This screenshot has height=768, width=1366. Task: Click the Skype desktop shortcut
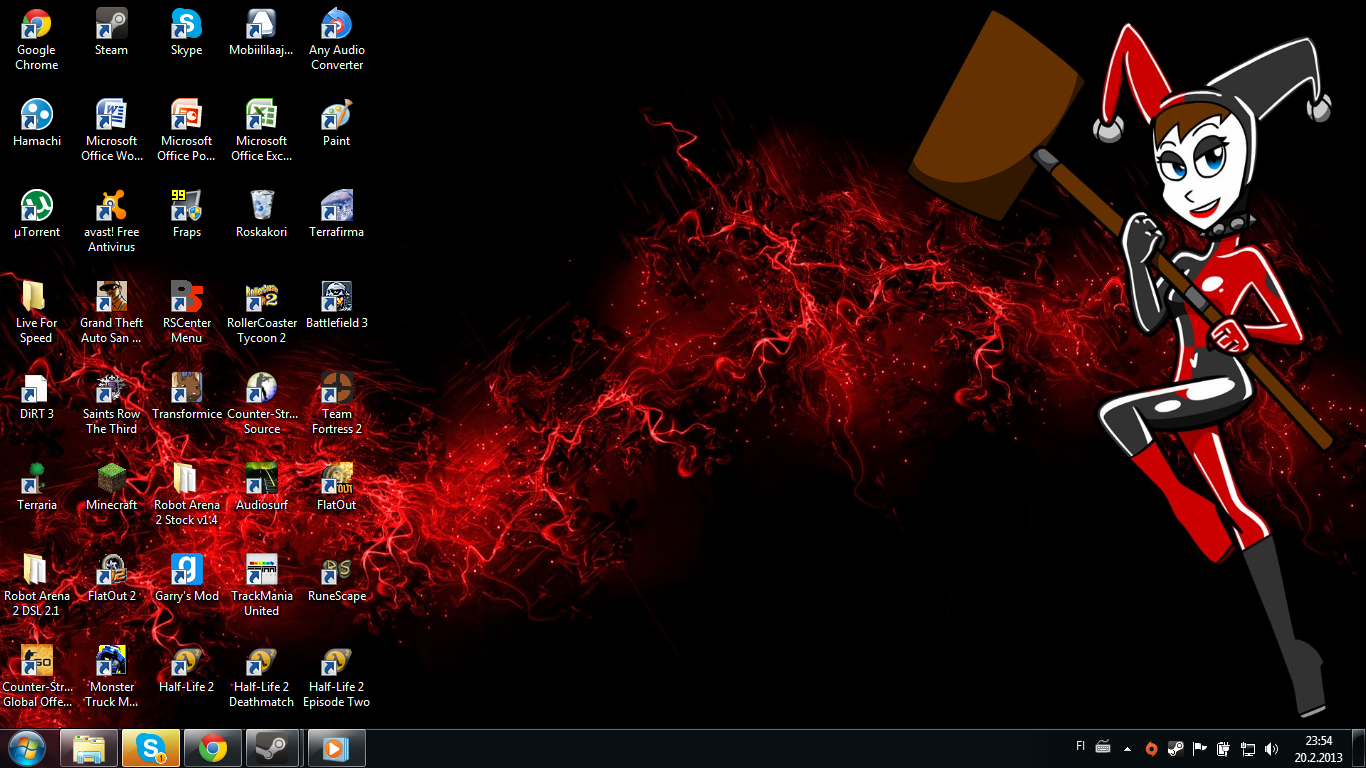click(x=187, y=33)
